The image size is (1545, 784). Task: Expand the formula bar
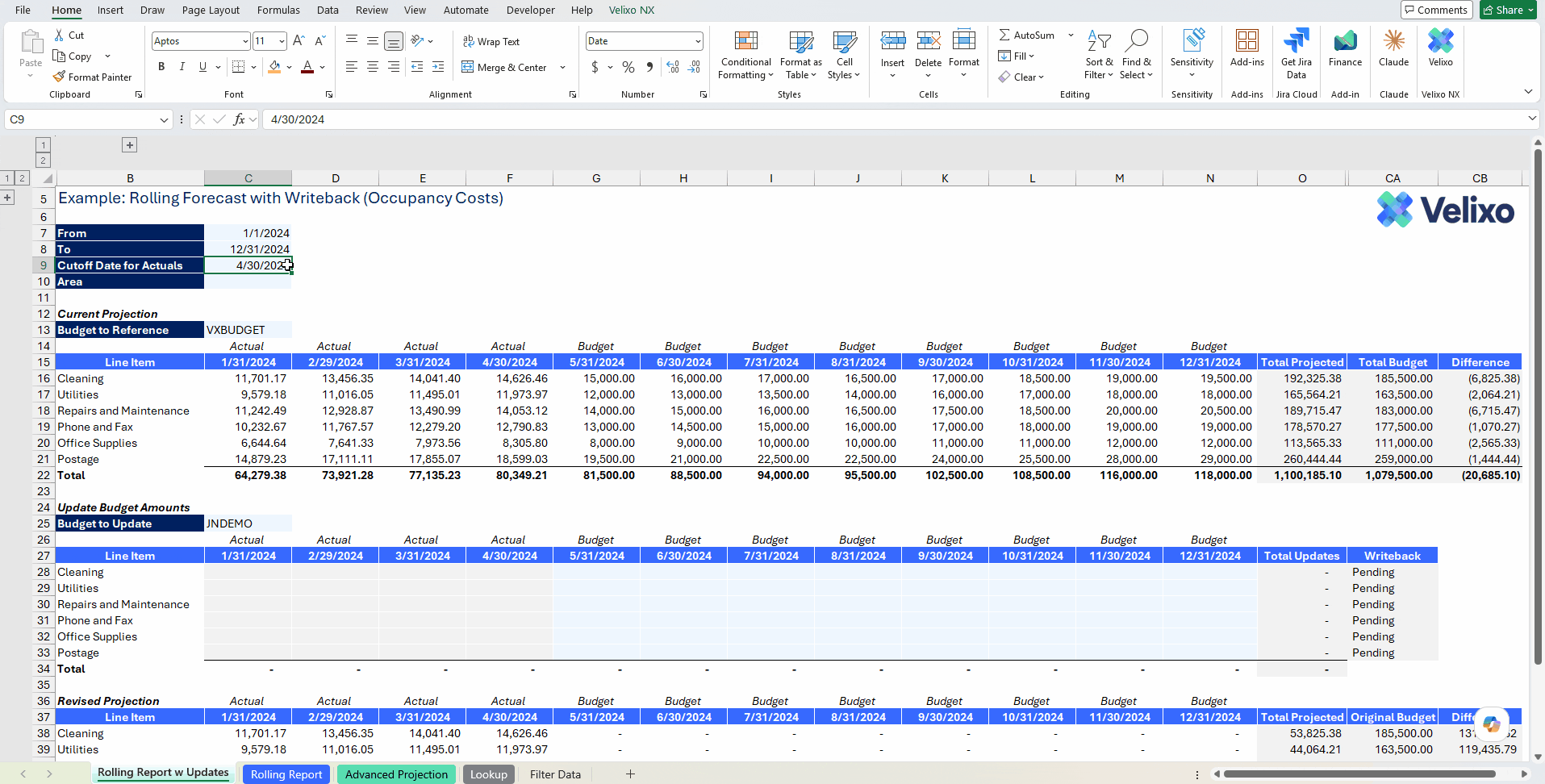(x=1531, y=119)
